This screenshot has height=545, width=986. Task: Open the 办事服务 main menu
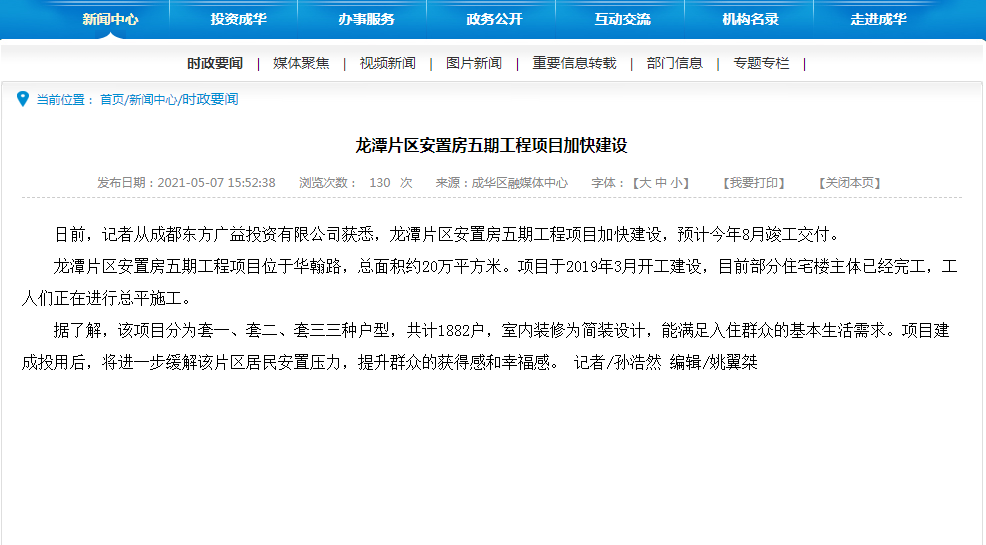(366, 19)
